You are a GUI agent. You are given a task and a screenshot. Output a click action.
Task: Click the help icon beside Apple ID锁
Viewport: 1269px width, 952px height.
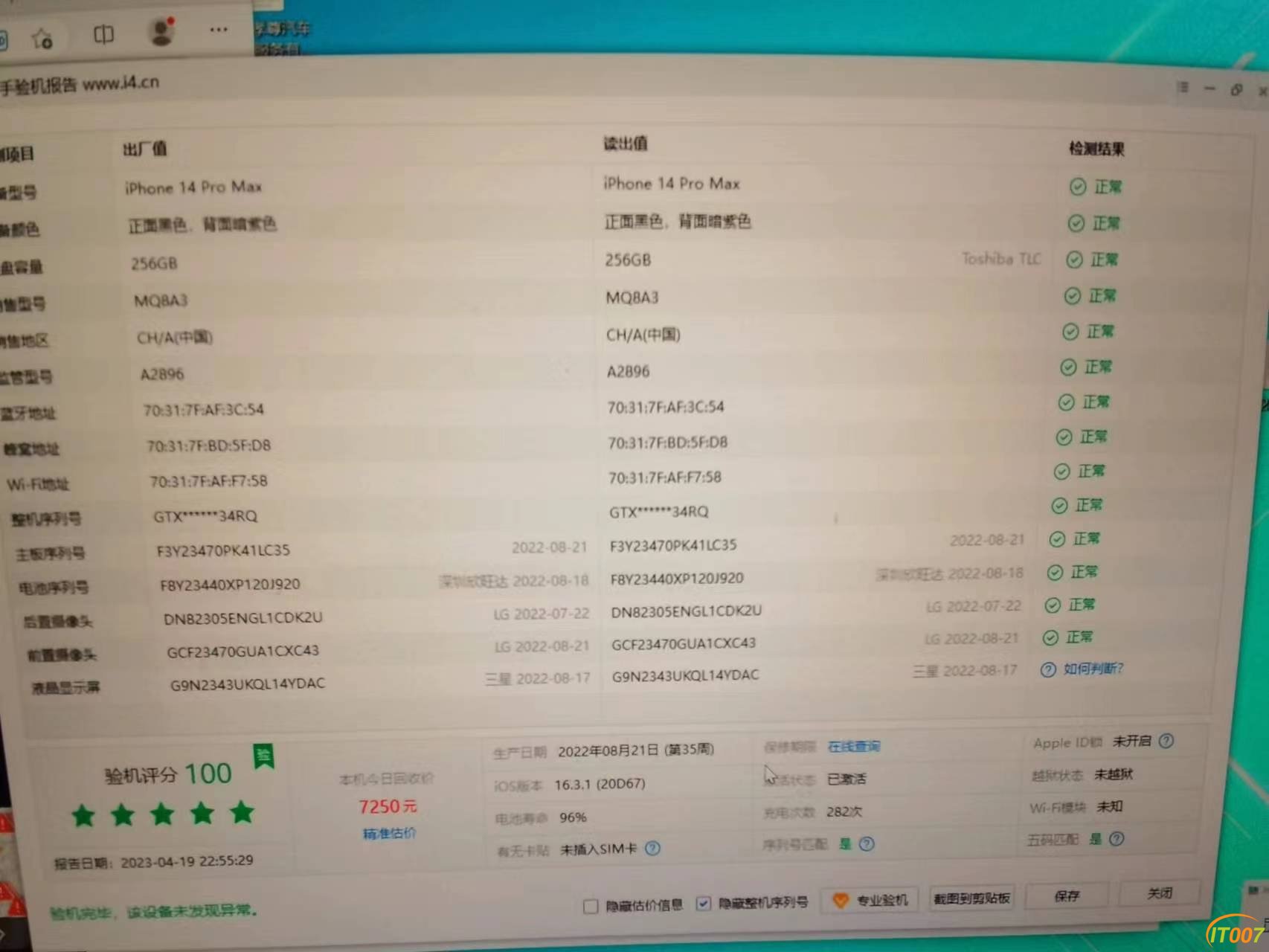[x=1166, y=741]
